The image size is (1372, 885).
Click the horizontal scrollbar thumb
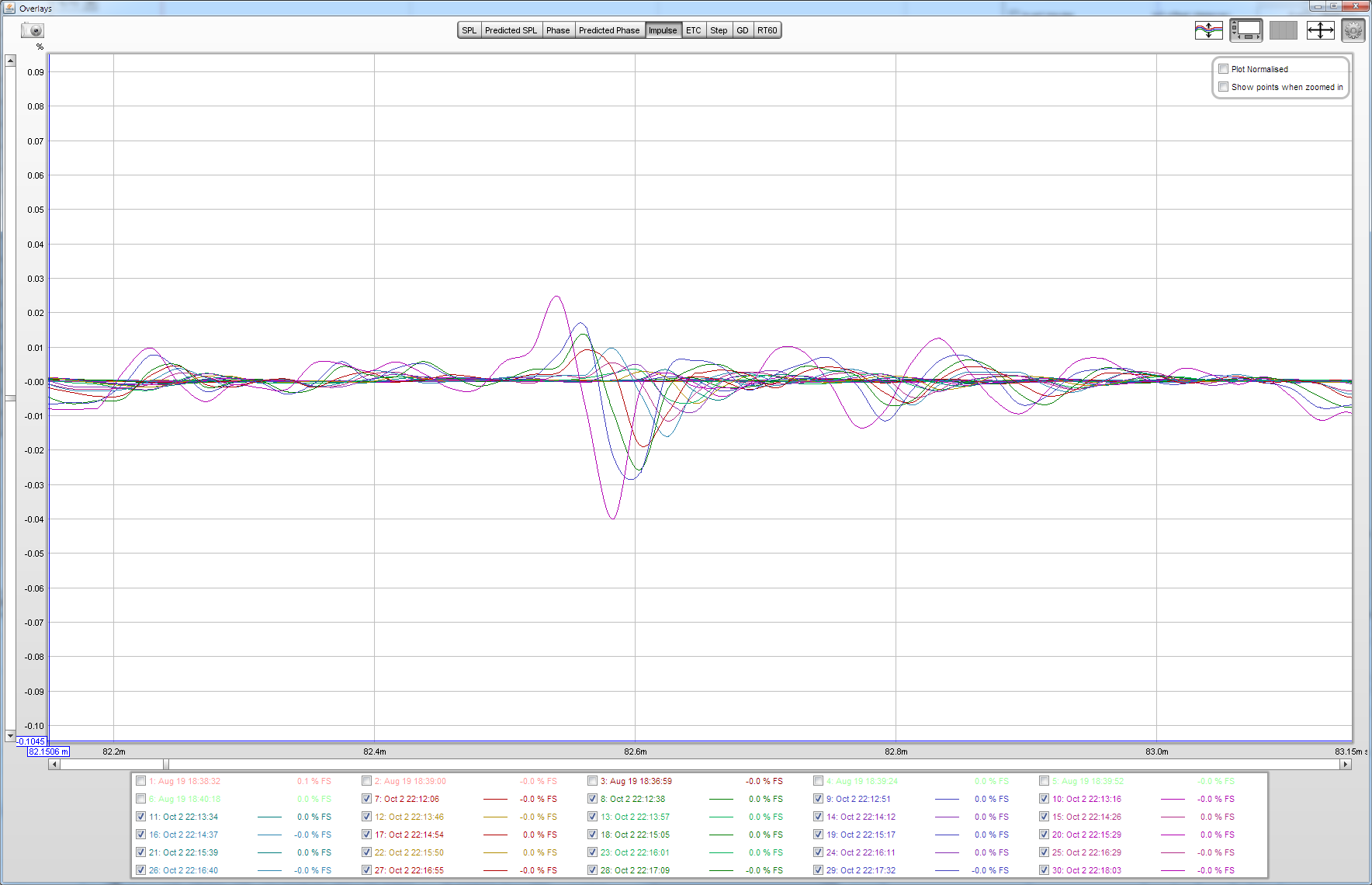[x=165, y=765]
